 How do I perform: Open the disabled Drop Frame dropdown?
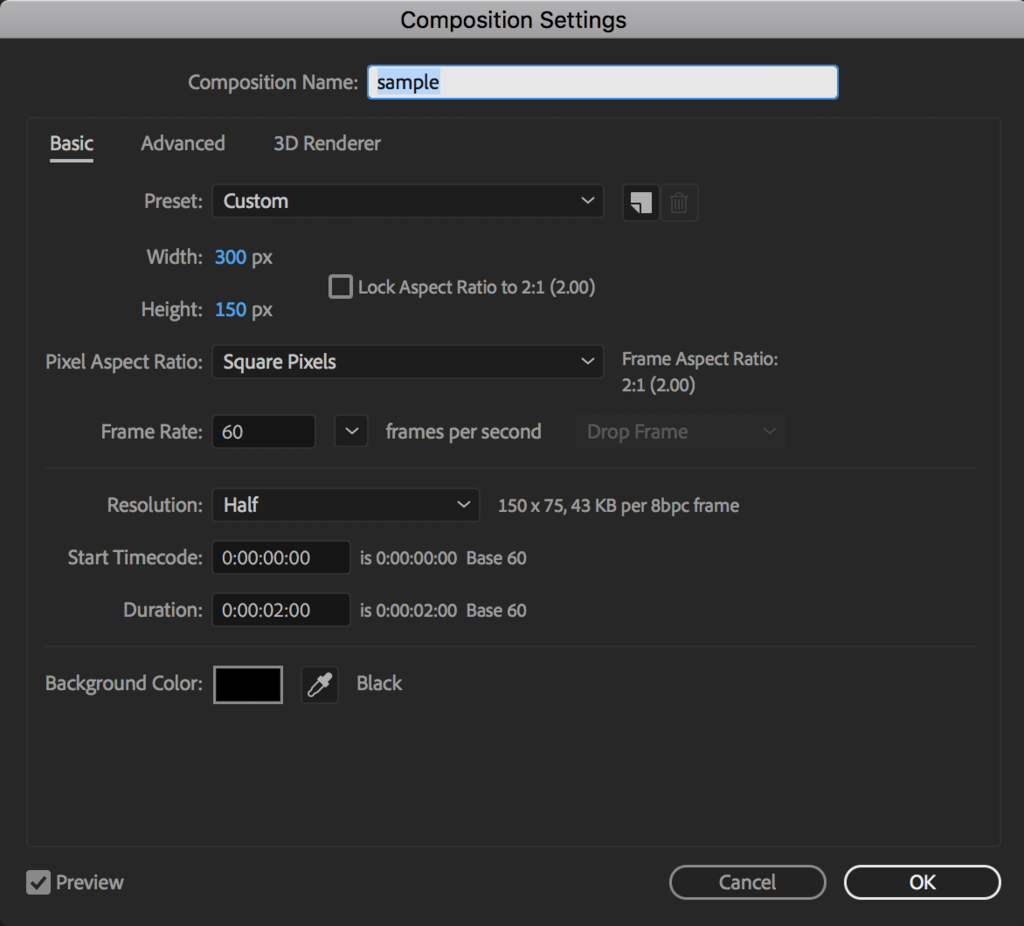[x=680, y=432]
